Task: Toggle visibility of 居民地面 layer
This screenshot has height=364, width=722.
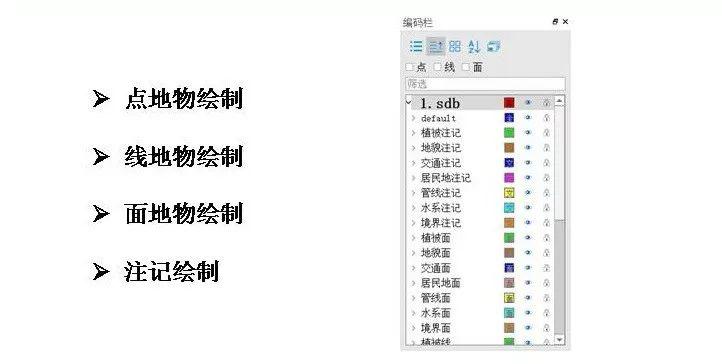Action: (528, 283)
